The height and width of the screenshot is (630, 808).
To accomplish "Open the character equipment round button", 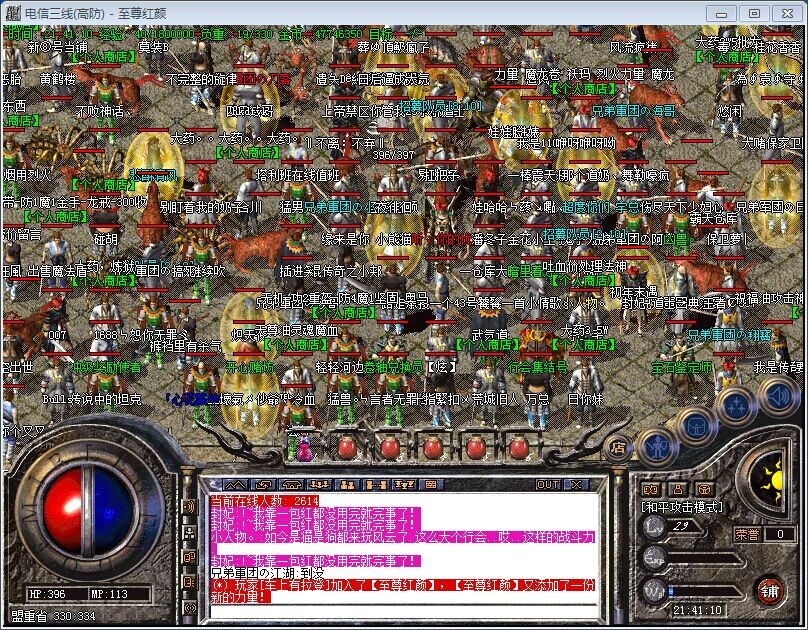I will [656, 447].
